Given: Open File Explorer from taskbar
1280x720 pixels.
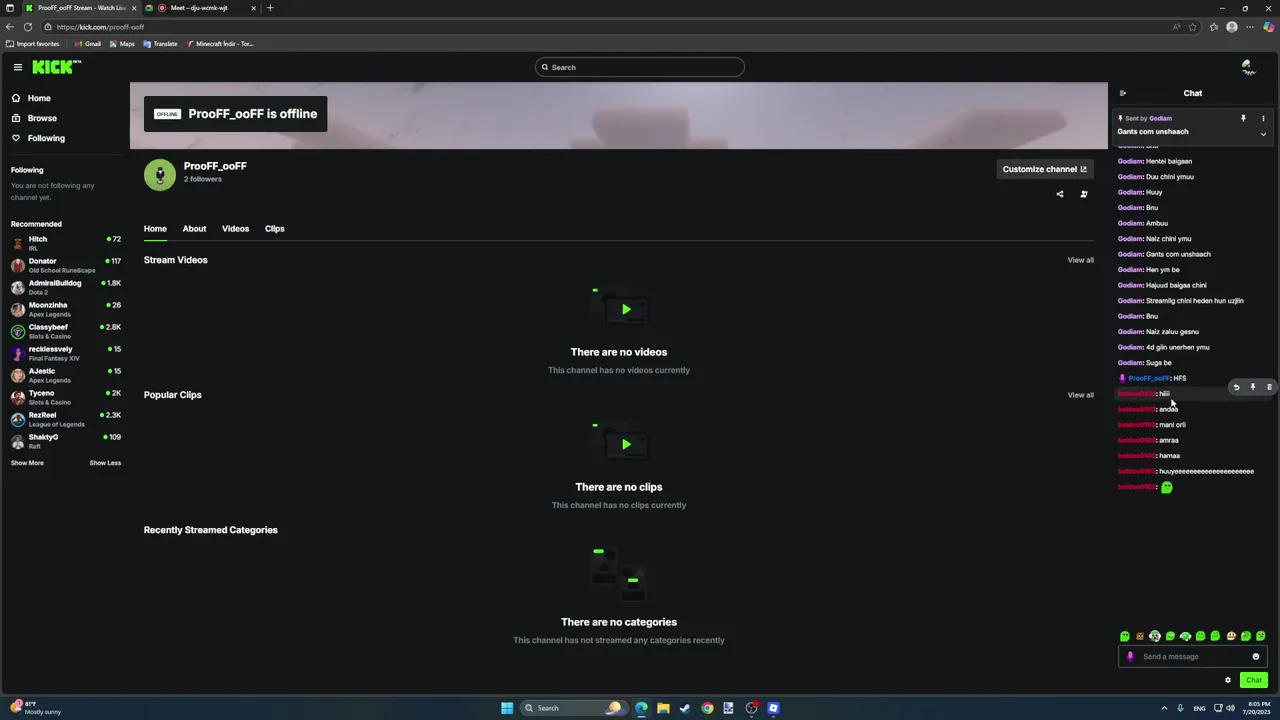Looking at the screenshot, I should pyautogui.click(x=663, y=708).
